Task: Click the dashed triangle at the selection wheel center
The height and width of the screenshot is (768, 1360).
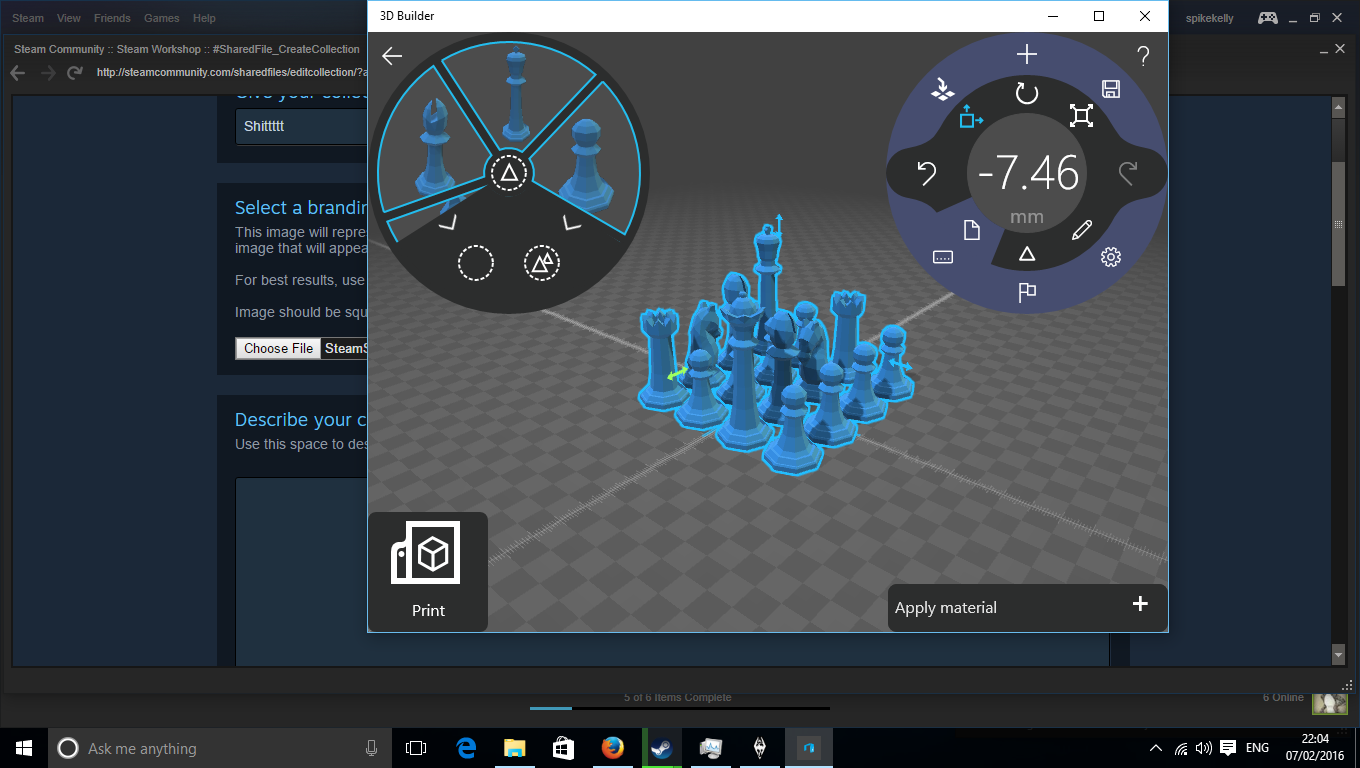Action: 509,173
